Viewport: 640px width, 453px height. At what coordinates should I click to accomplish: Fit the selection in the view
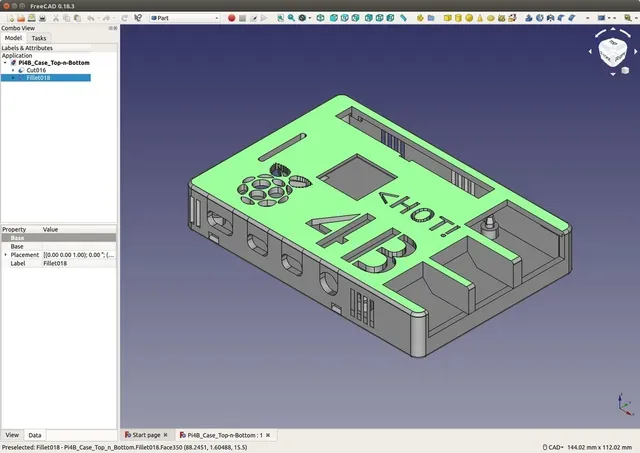pyautogui.click(x=291, y=18)
